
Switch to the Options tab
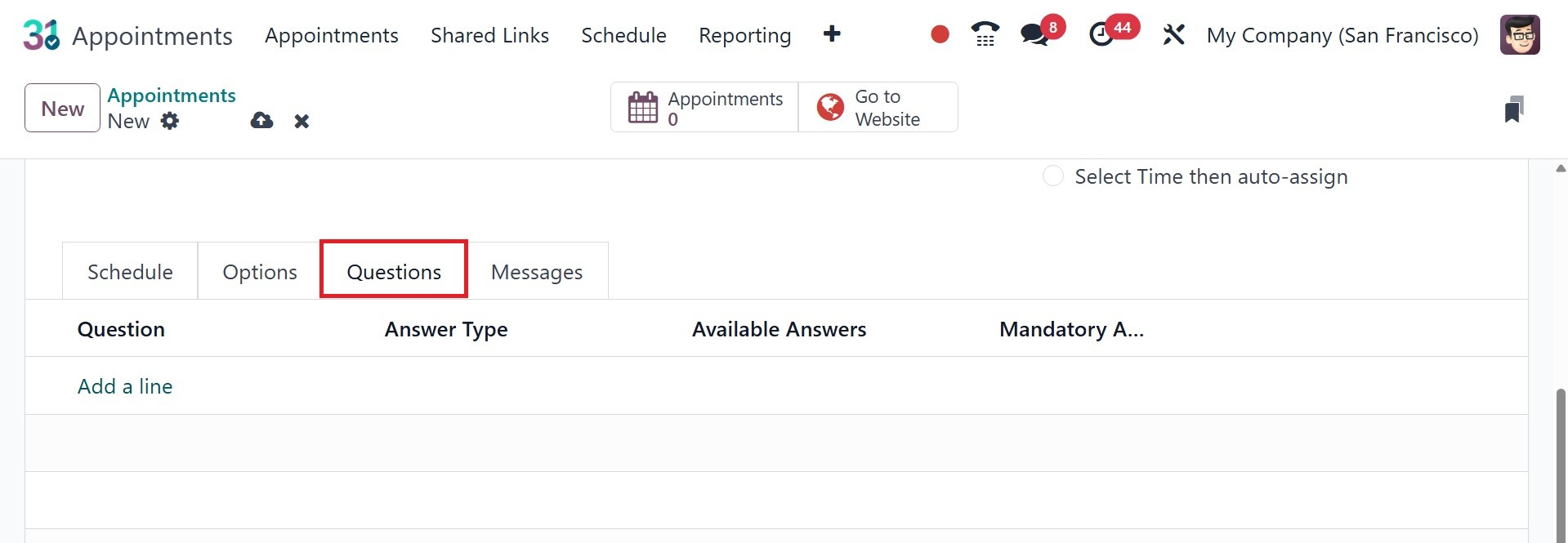click(x=260, y=272)
